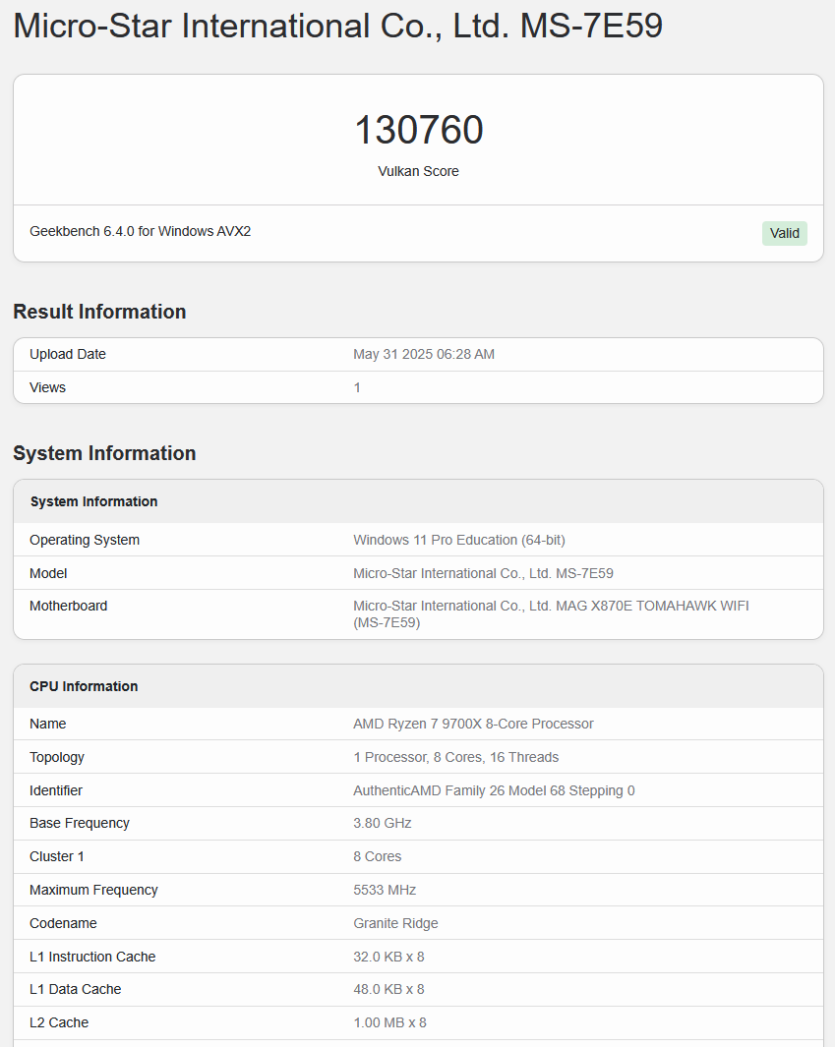The image size is (835, 1047).
Task: Click the Maximum Frequency label
Action: pos(93,889)
